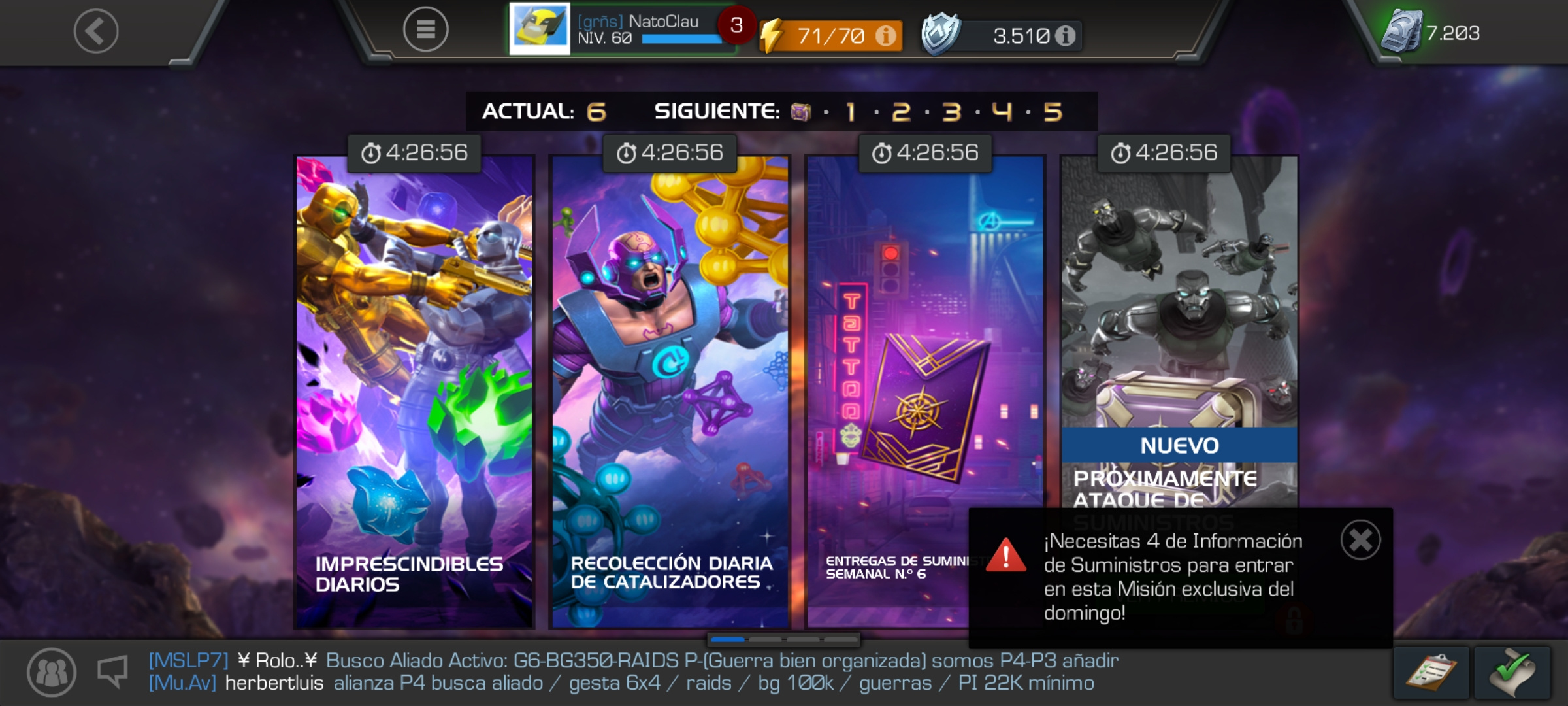Viewport: 1568px width, 706px height.
Task: Tap the energy counter 71/70
Action: pos(830,35)
